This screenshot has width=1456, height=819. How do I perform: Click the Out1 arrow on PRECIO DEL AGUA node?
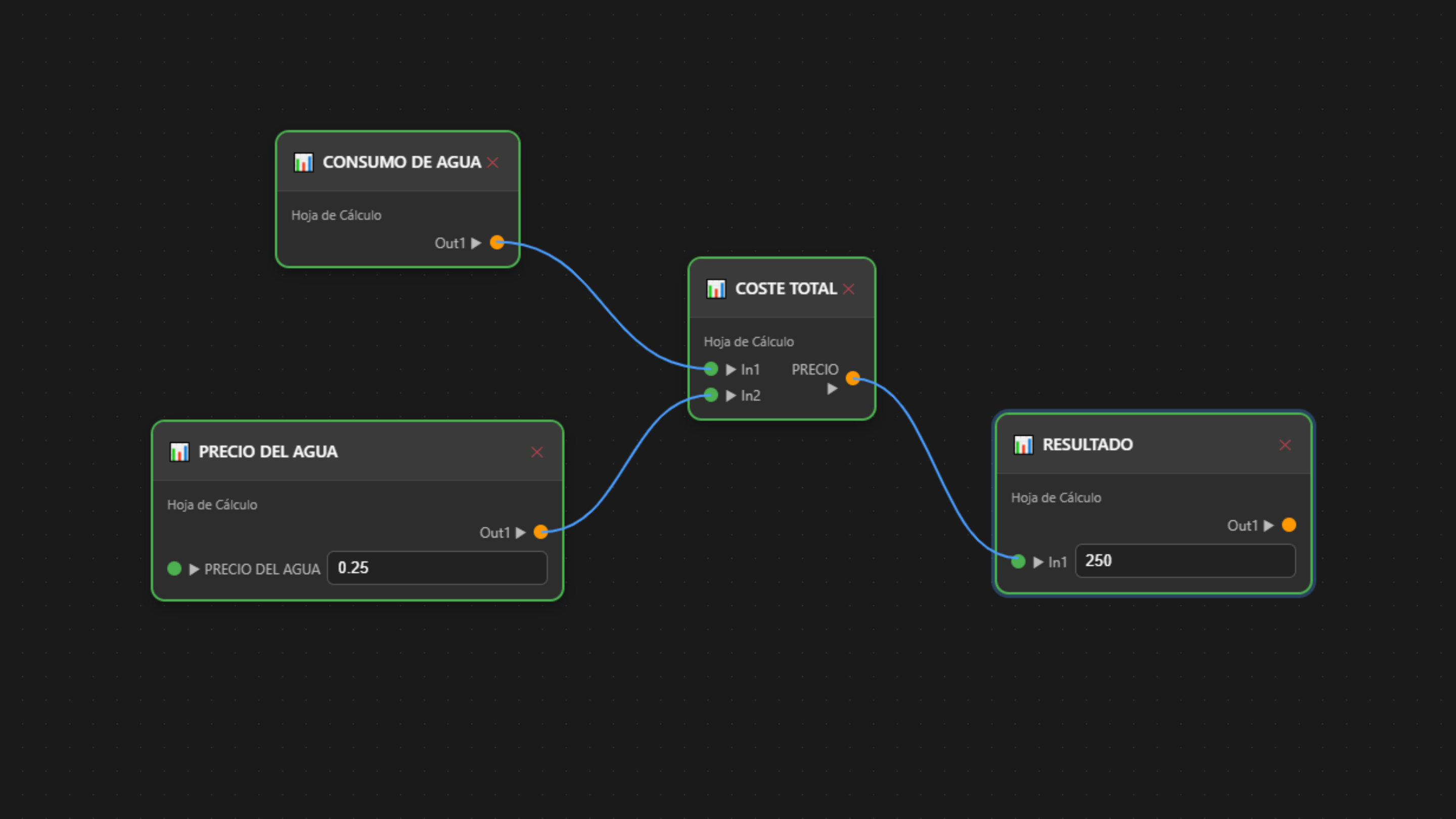point(521,532)
